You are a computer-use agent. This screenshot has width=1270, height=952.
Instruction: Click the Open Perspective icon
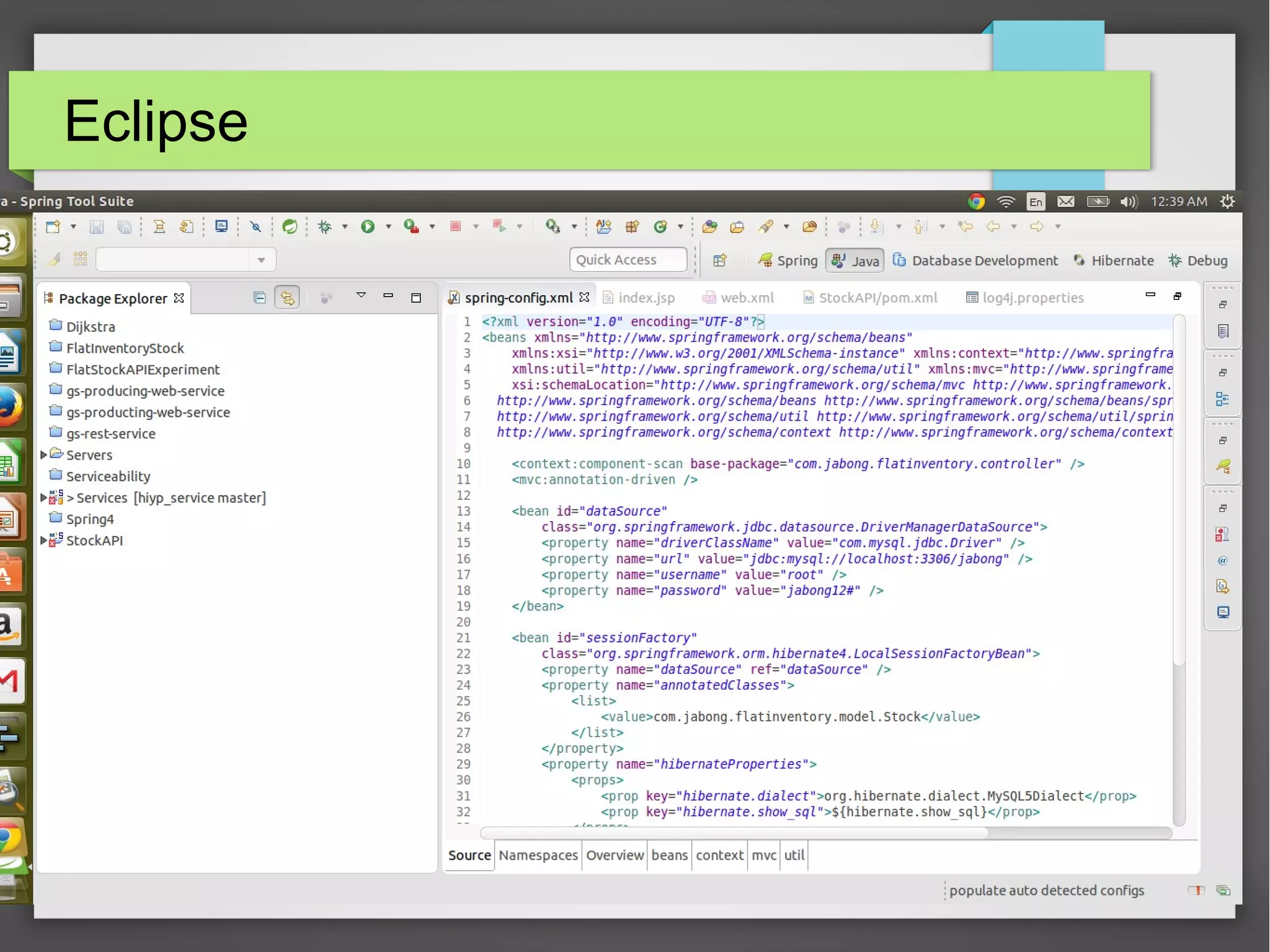(719, 260)
